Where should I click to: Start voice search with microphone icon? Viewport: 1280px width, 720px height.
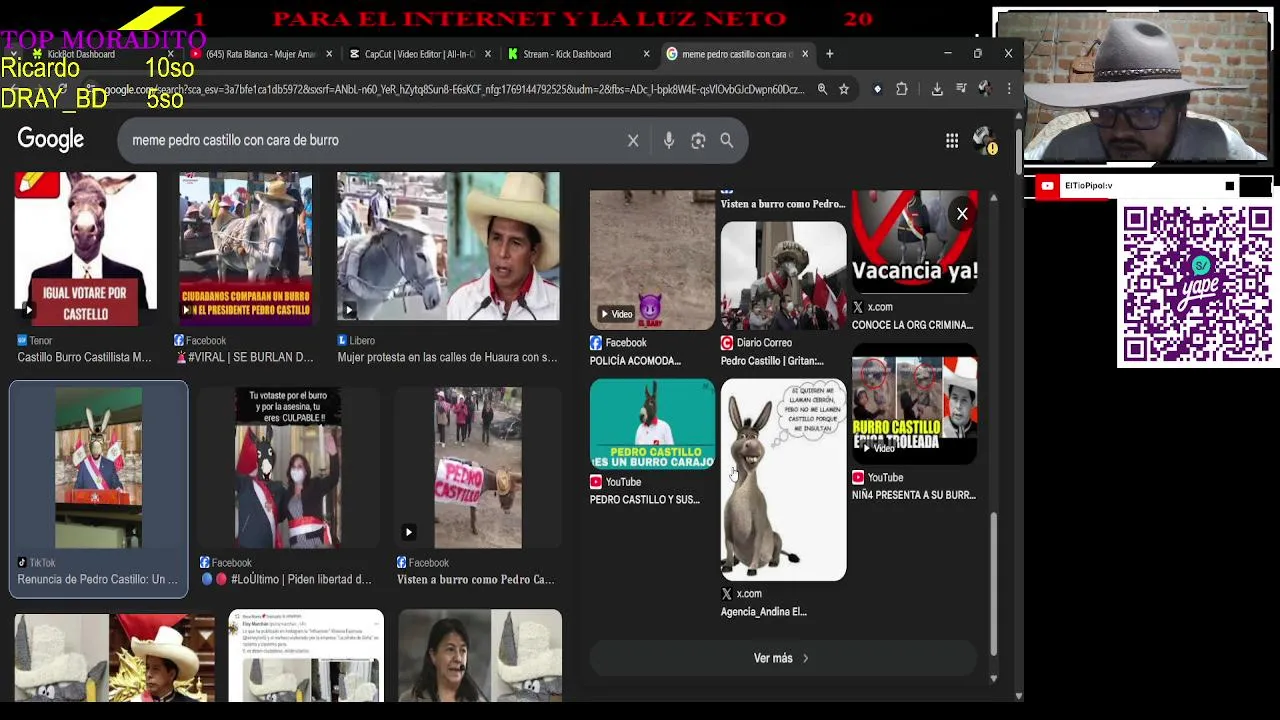click(669, 141)
